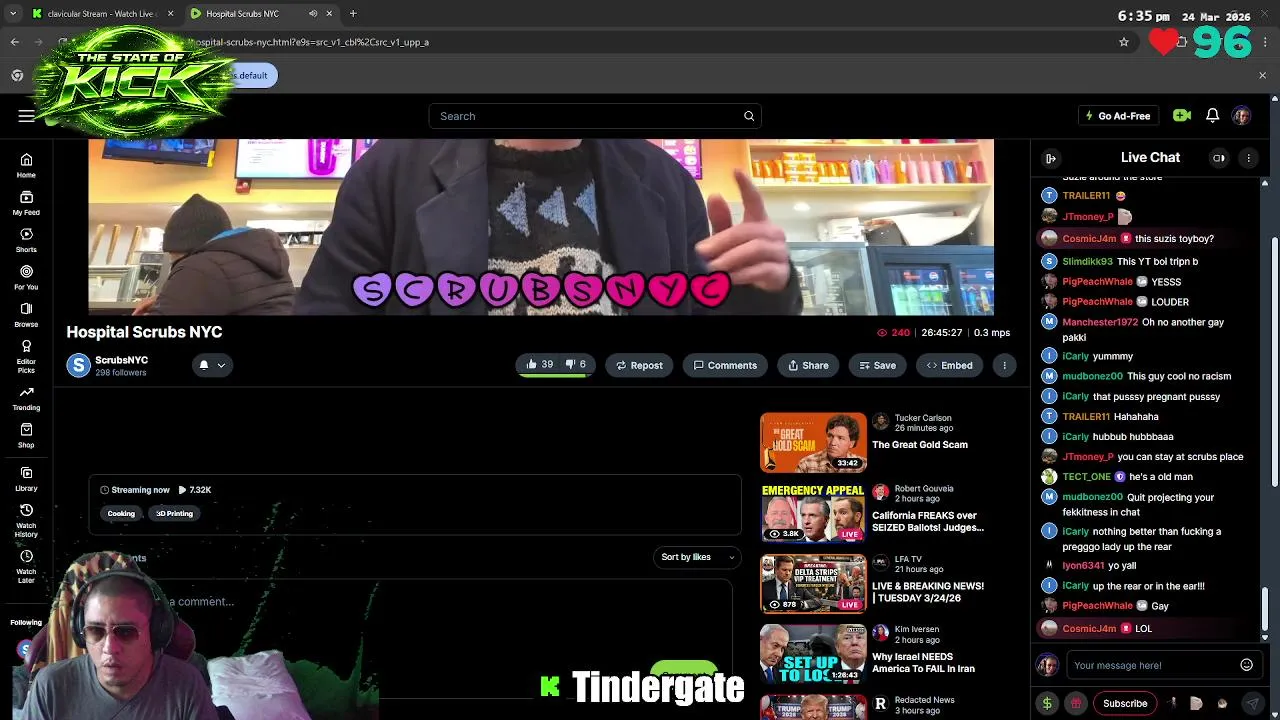Focus the Rumble Search field
Image resolution: width=1280 pixels, height=720 pixels.
595,116
